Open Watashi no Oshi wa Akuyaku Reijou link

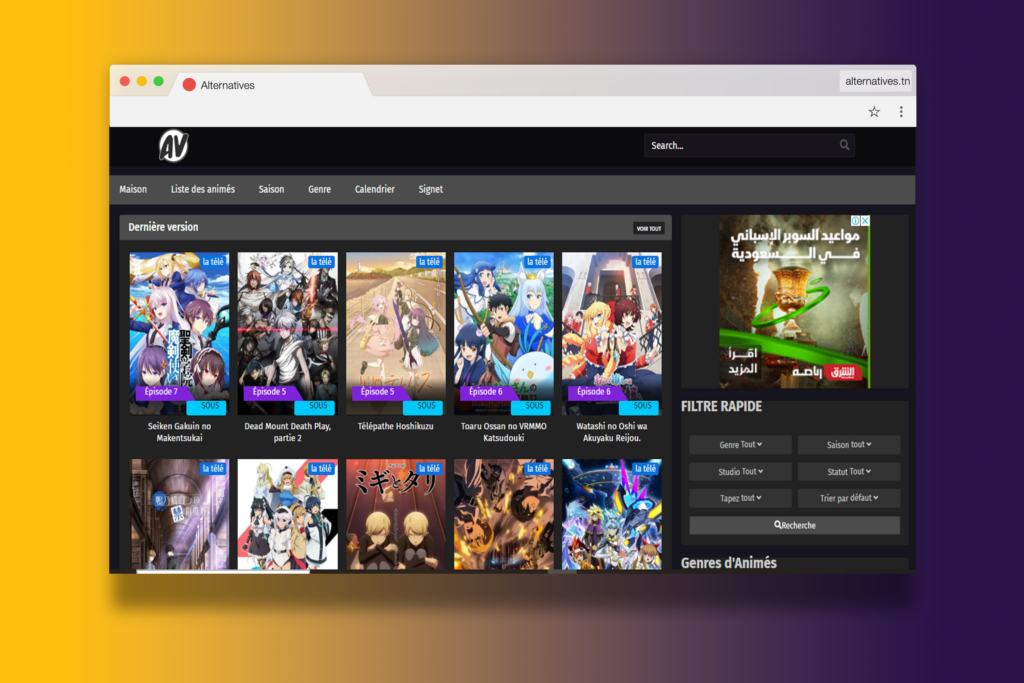point(612,432)
